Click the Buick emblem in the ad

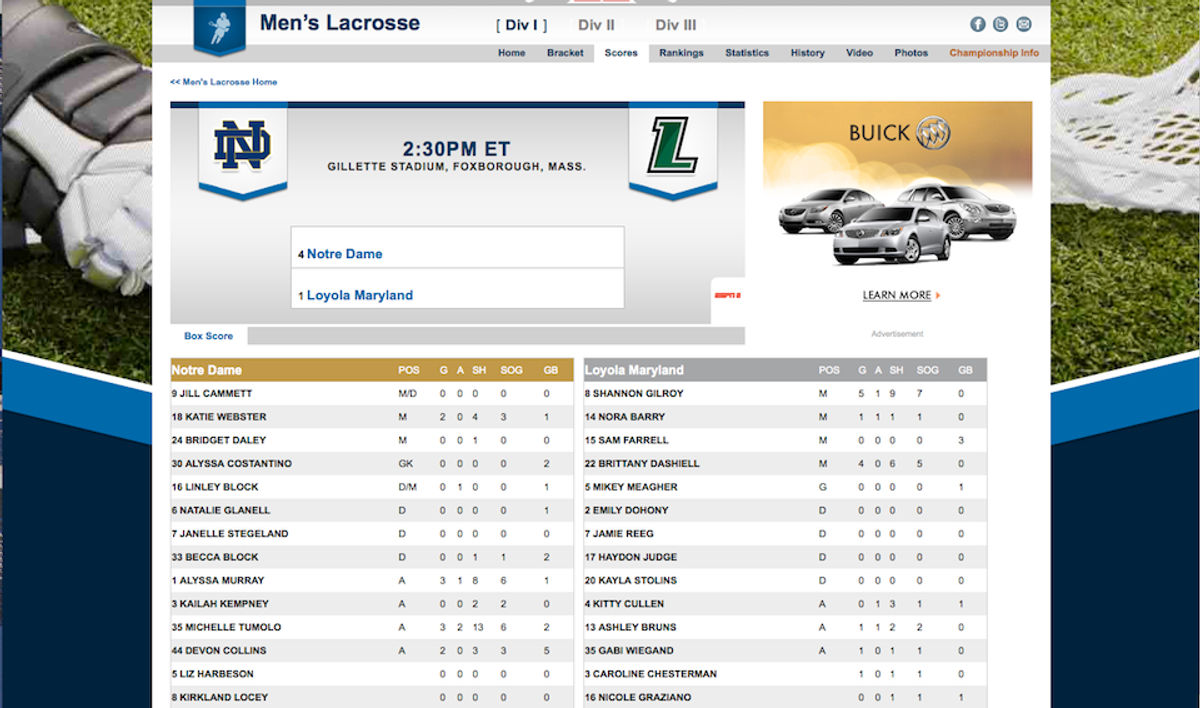[x=932, y=133]
